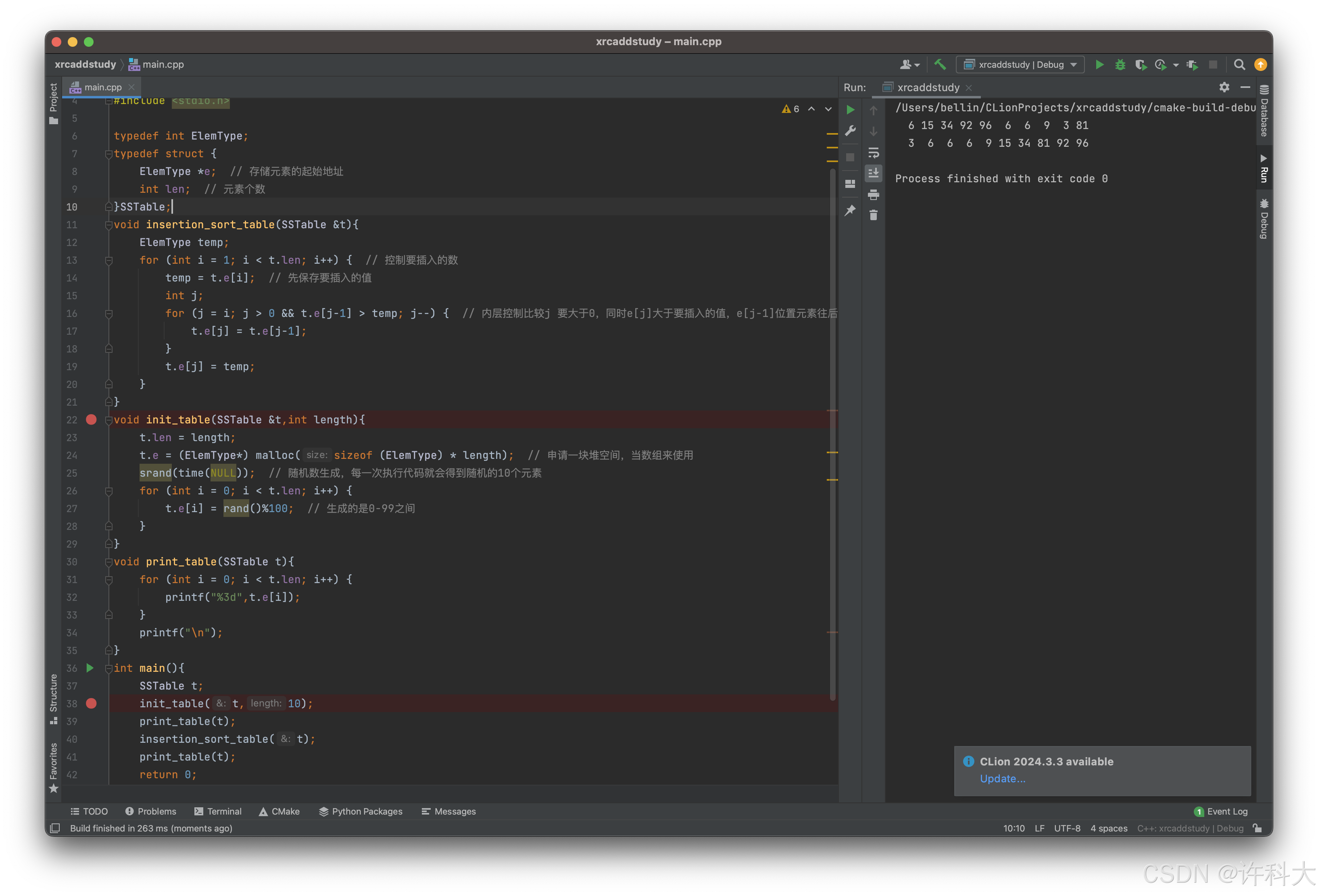Open the Terminal tool window tab
This screenshot has height=896, width=1318.
click(x=218, y=811)
